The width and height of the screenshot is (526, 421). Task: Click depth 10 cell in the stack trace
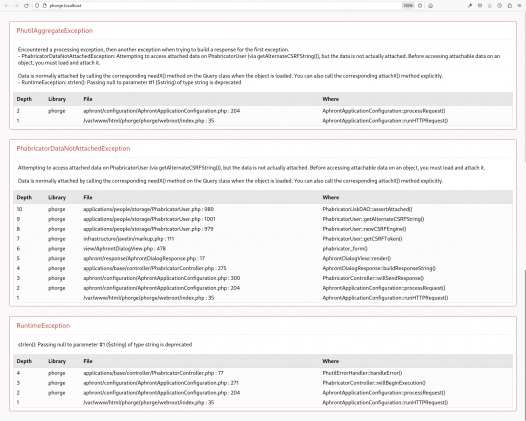(19, 209)
